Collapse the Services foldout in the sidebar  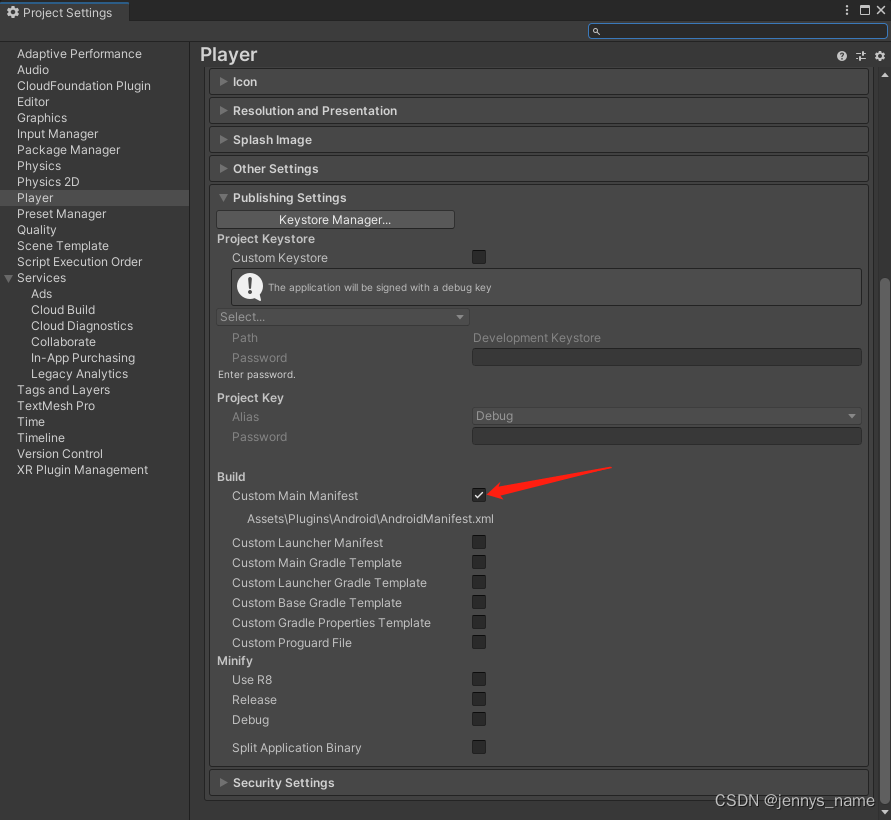tap(9, 277)
